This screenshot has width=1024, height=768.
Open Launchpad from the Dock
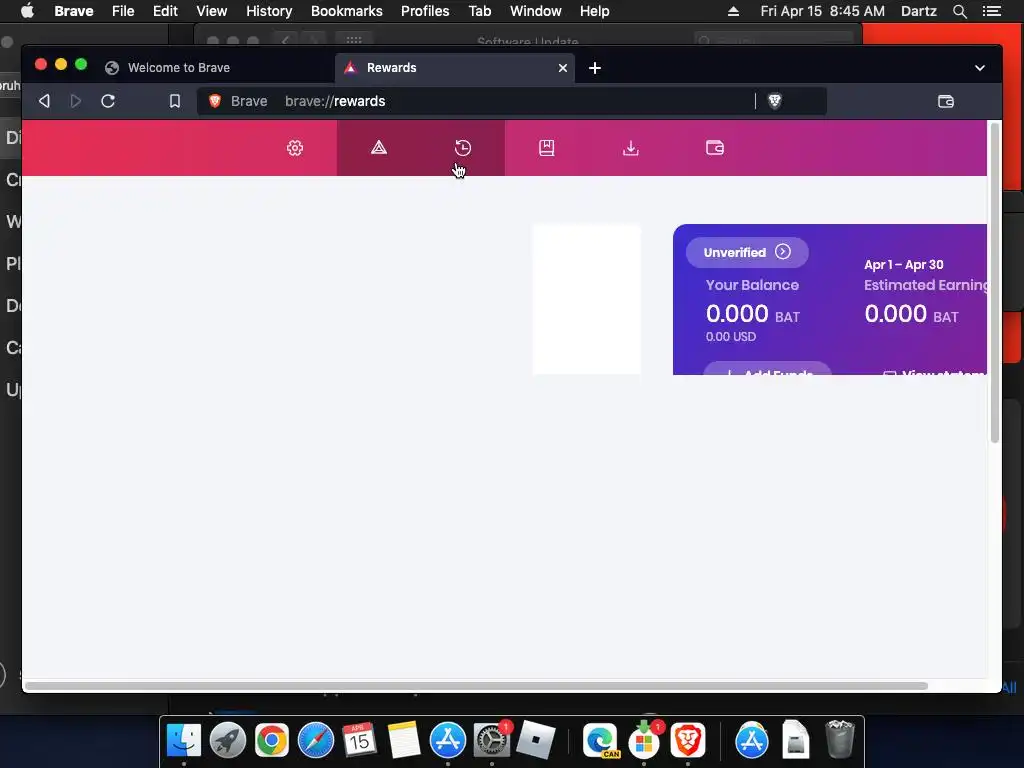point(228,741)
